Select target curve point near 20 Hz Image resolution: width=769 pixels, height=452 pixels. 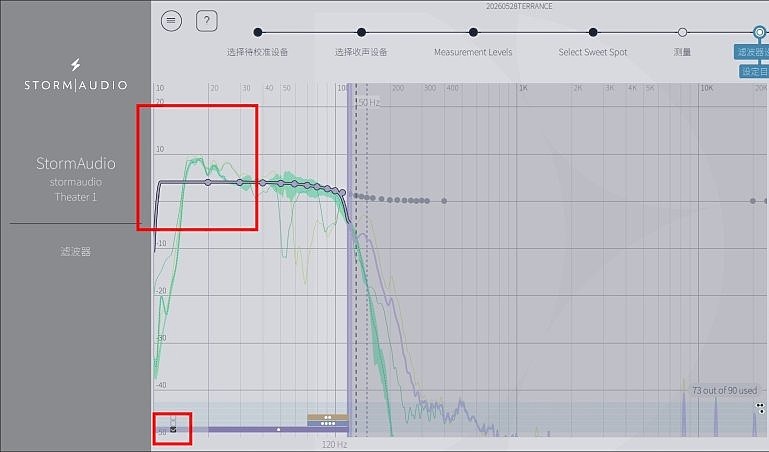208,182
